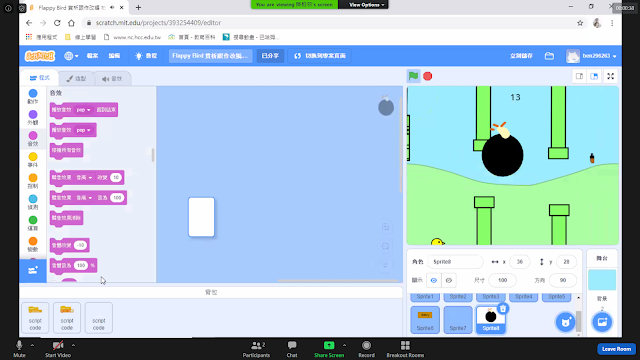Click the green flag to run project
The image size is (640, 360).
click(413, 76)
